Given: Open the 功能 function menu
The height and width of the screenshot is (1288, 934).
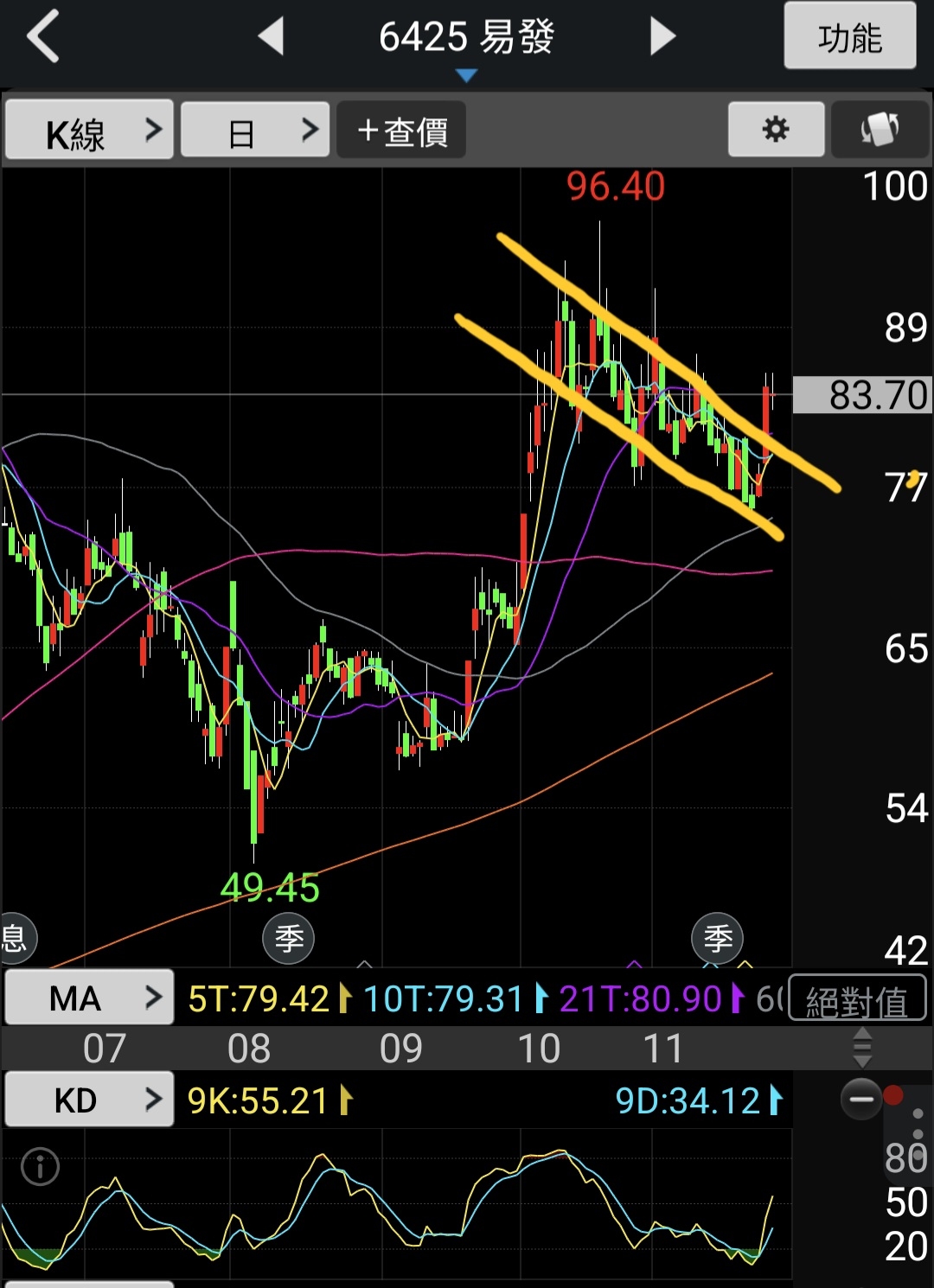Looking at the screenshot, I should click(849, 35).
